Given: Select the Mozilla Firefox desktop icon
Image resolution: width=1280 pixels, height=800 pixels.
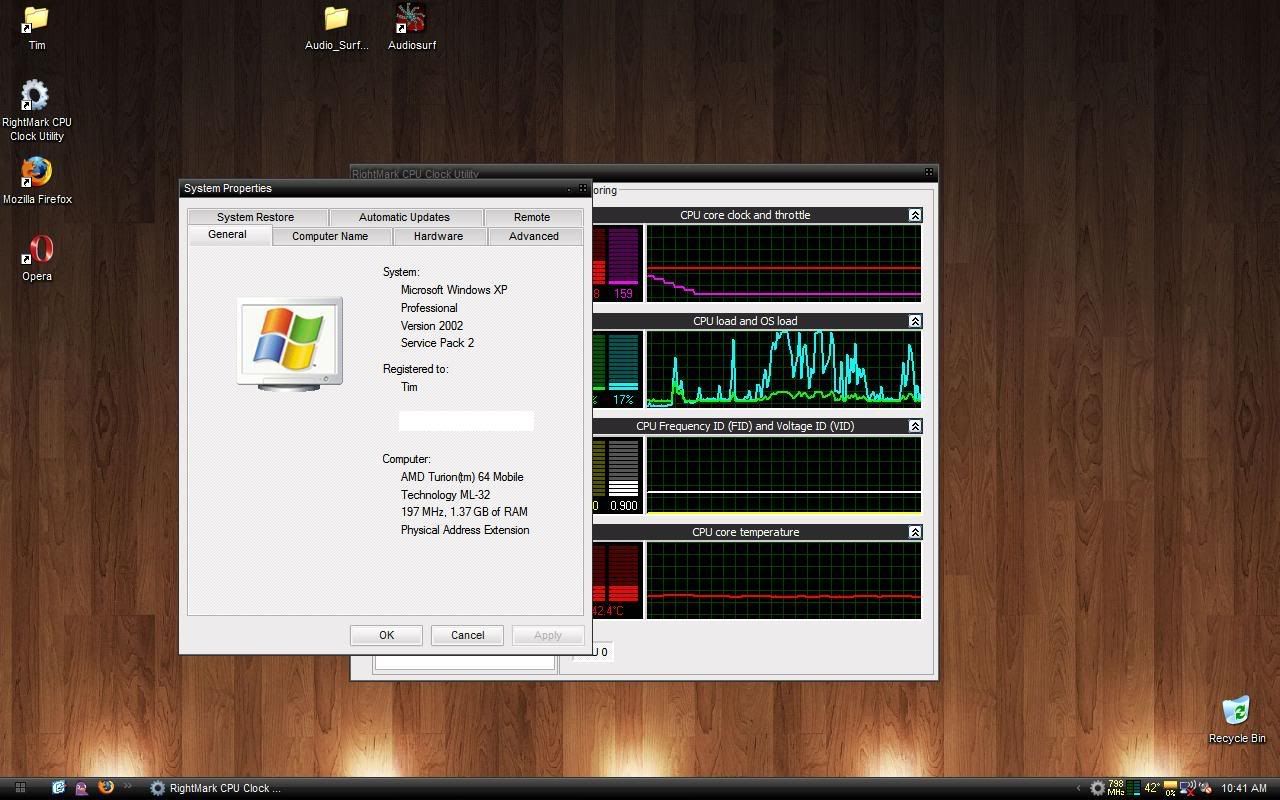Looking at the screenshot, I should click(37, 180).
